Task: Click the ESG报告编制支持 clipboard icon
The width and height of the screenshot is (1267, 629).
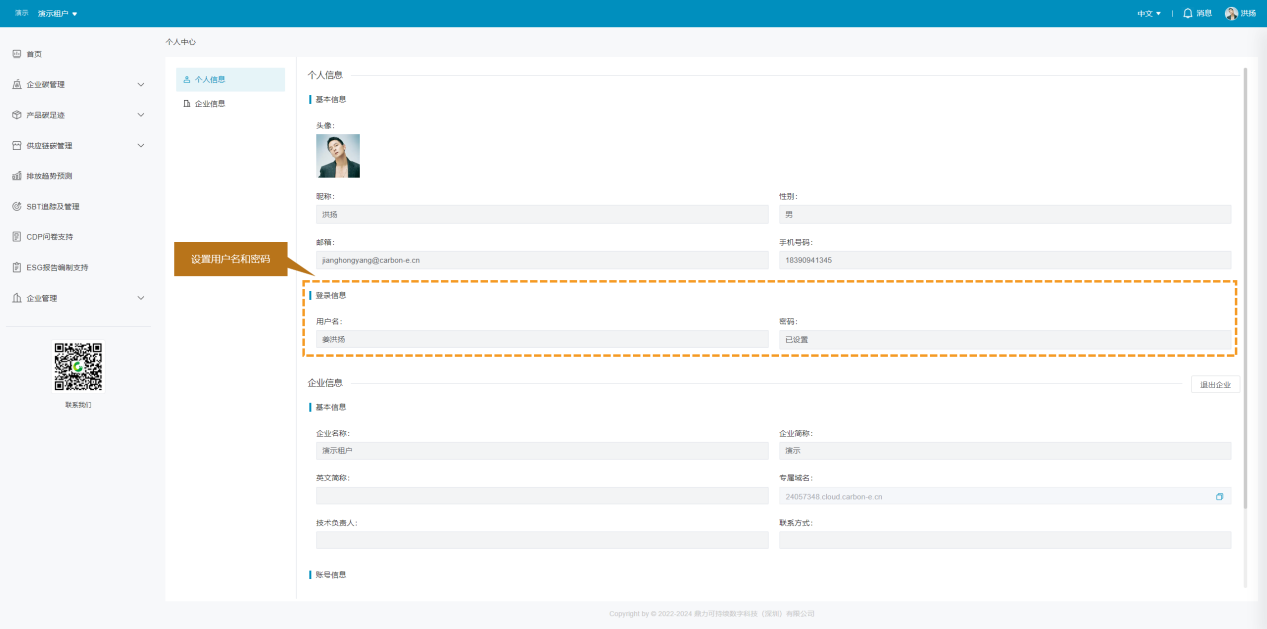Action: pyautogui.click(x=17, y=267)
